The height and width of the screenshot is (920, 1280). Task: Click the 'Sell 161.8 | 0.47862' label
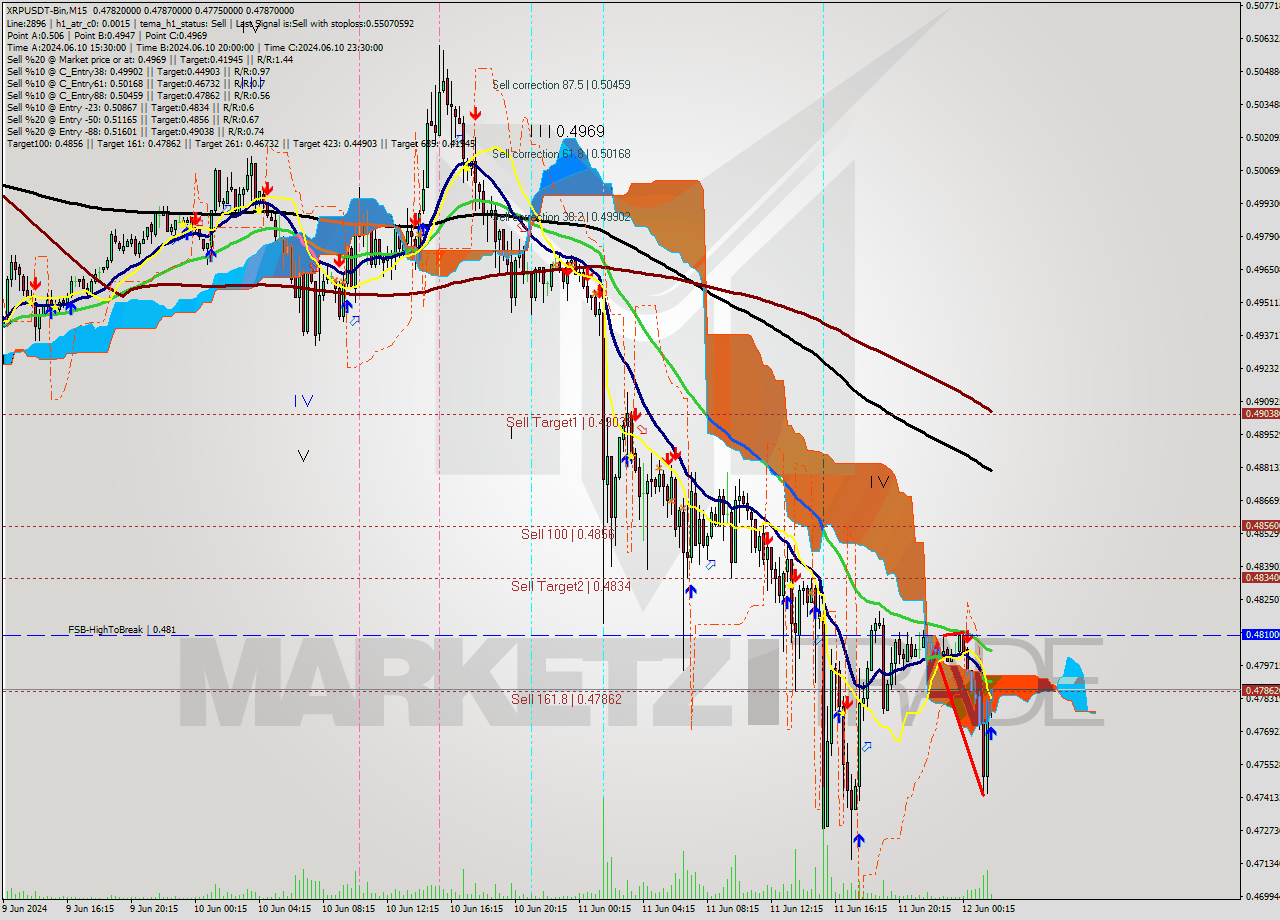click(x=566, y=699)
